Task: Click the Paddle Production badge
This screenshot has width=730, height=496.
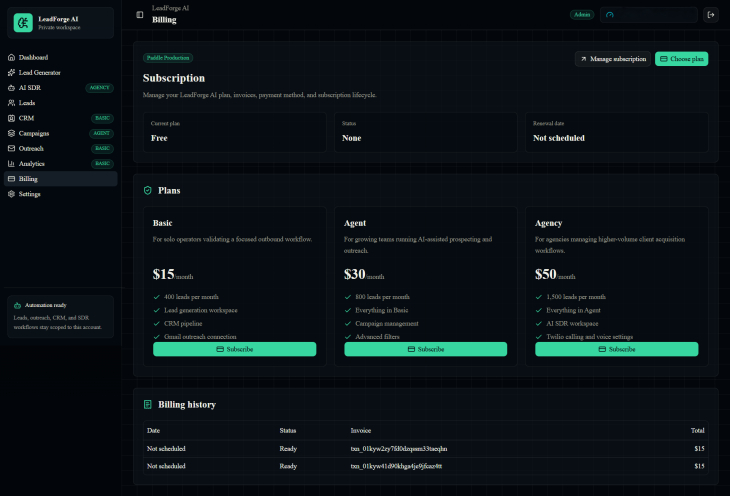Action: click(x=168, y=58)
